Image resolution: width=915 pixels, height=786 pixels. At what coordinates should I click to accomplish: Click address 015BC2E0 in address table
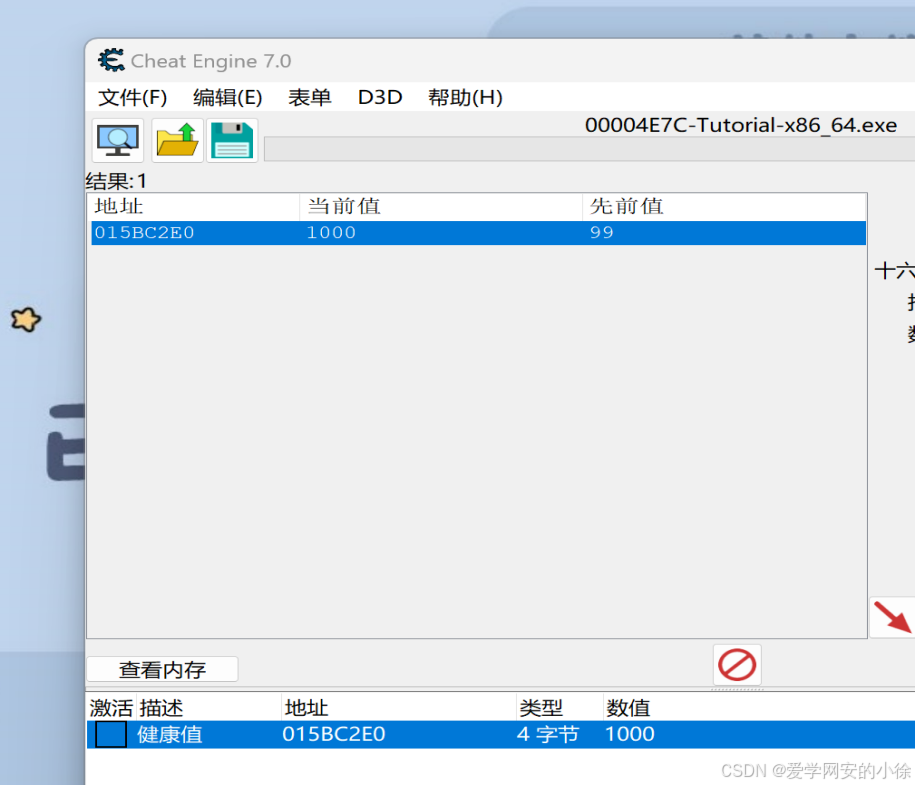coord(334,734)
